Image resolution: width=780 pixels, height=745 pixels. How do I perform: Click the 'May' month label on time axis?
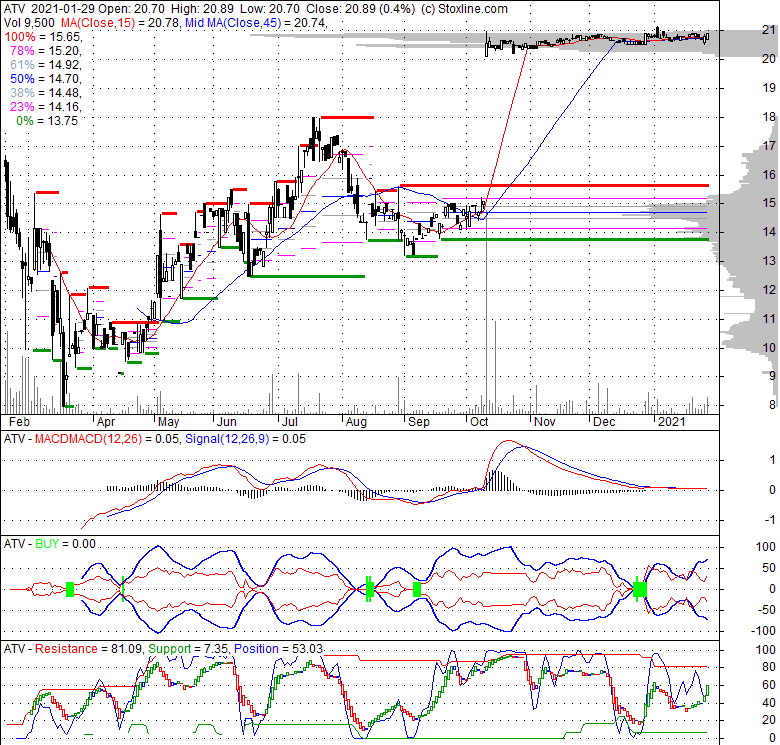tap(168, 422)
